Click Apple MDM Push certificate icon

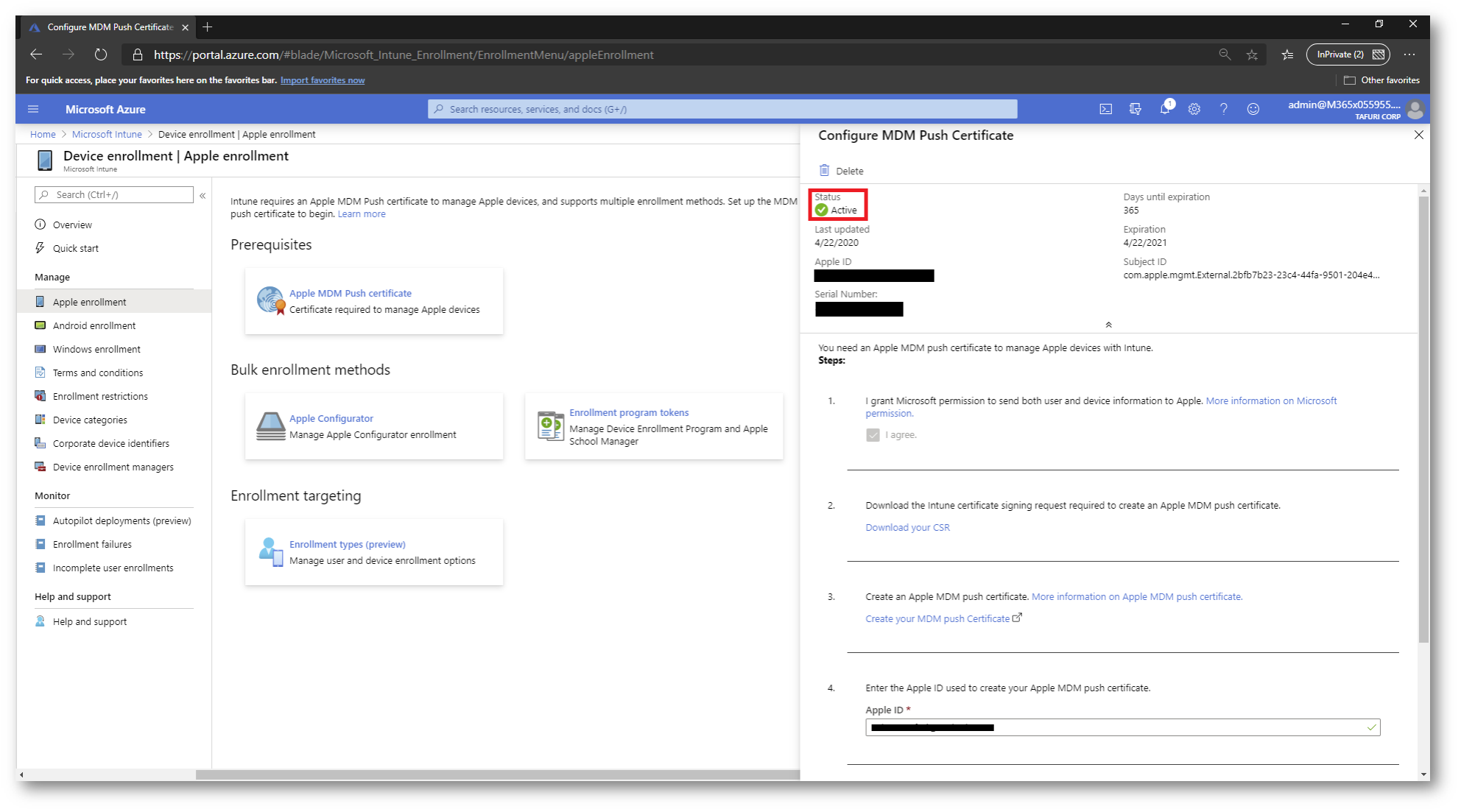[270, 300]
